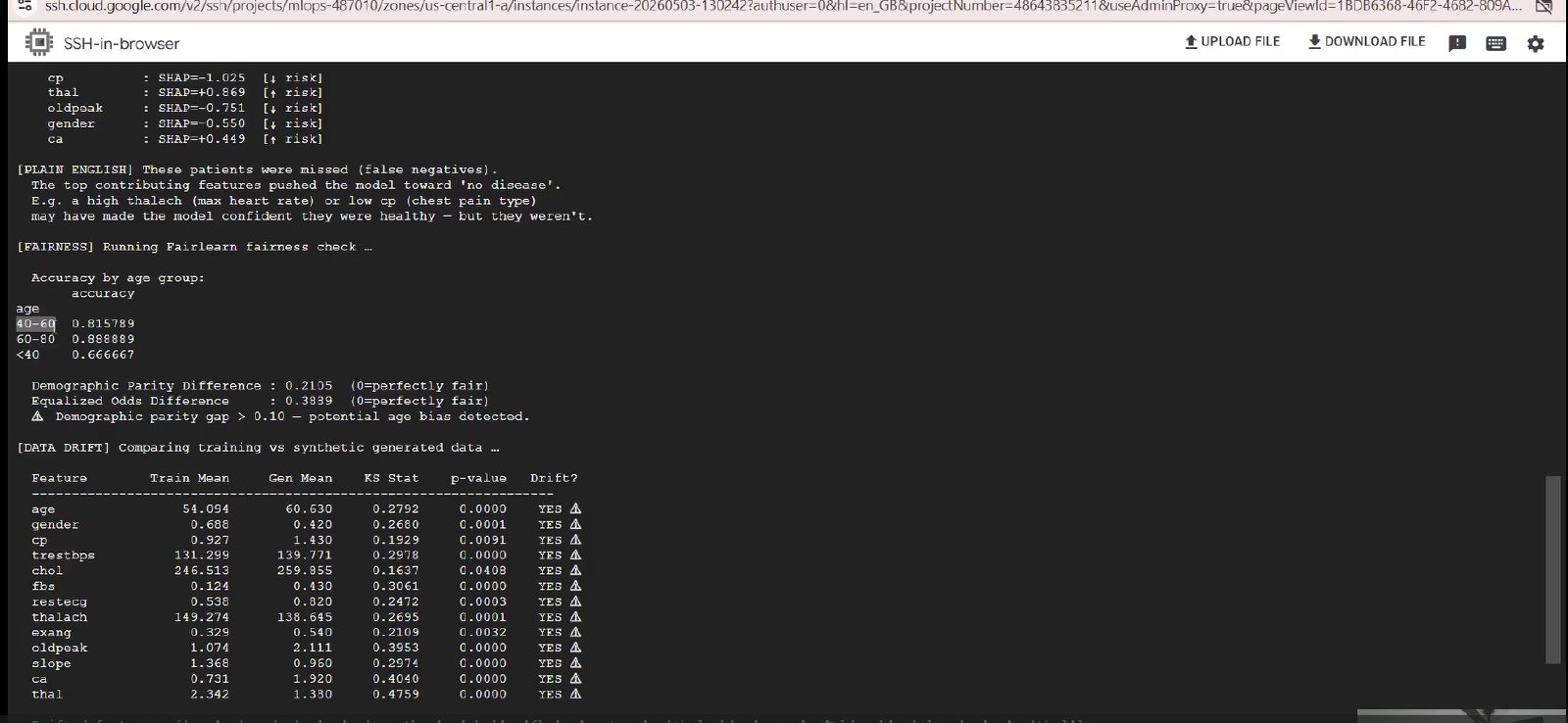Click the chol Train Mean value 246.513
This screenshot has width=1568, height=723.
(202, 571)
